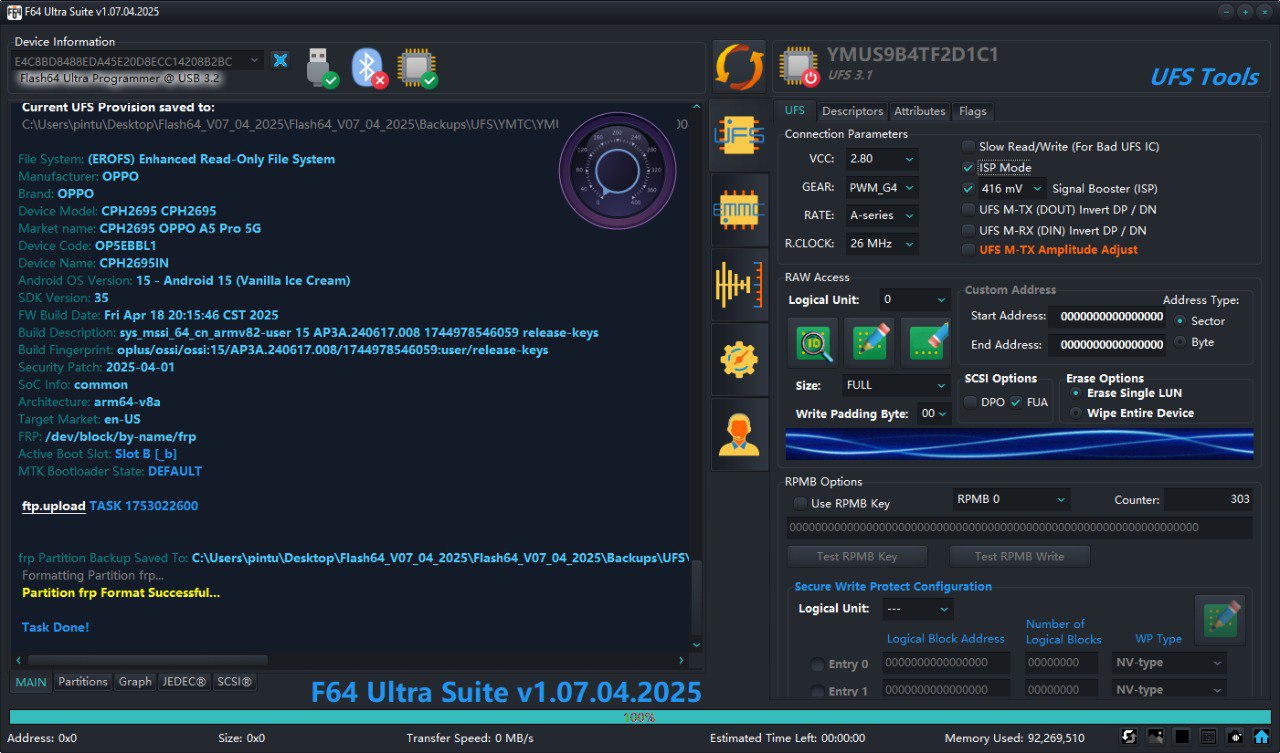Switch to the SCSI log tab
The height and width of the screenshot is (753, 1280).
pos(235,682)
